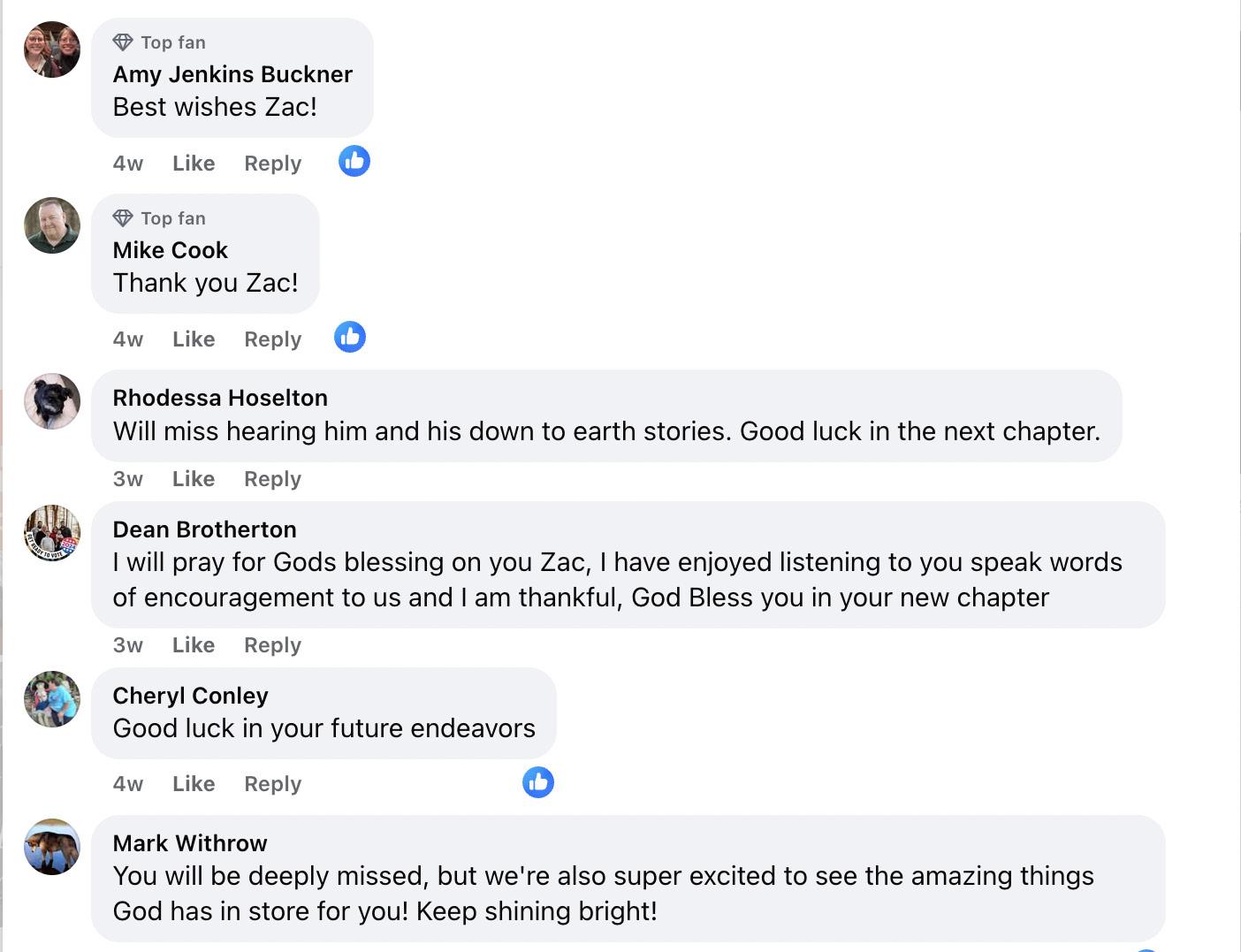The image size is (1241, 952).
Task: Click the Top fan diamond badge above Amy Jenkins Buckner
Action: point(123,42)
